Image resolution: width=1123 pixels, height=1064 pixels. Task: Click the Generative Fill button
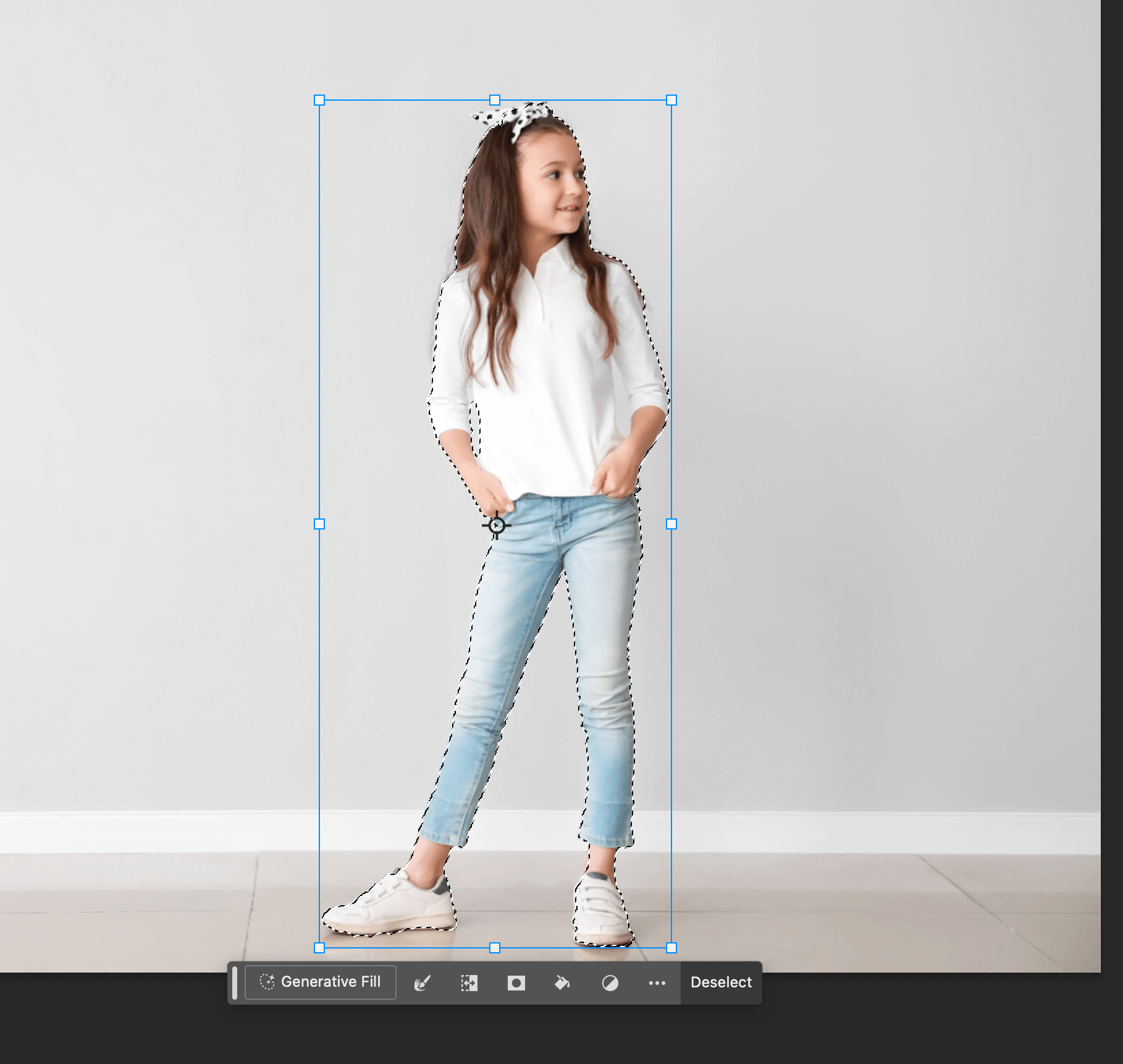pos(321,982)
